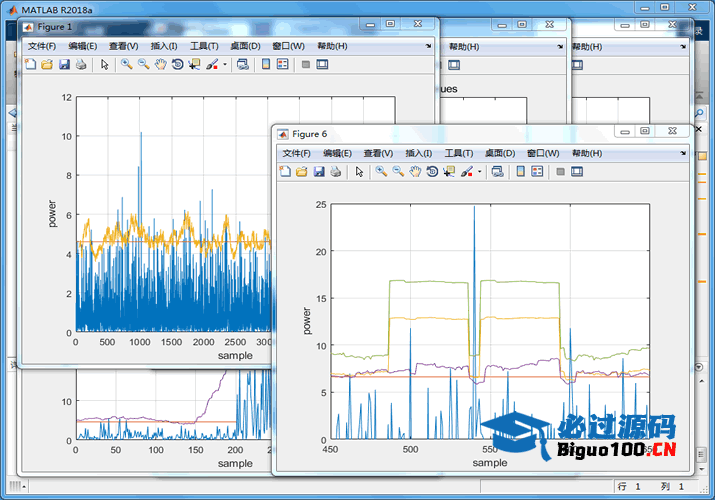Click dock arrow in middle background figure
The width and height of the screenshot is (715, 500).
560,46
